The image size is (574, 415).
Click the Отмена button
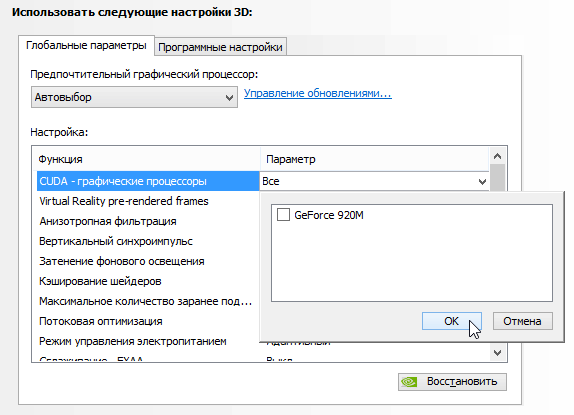click(522, 321)
